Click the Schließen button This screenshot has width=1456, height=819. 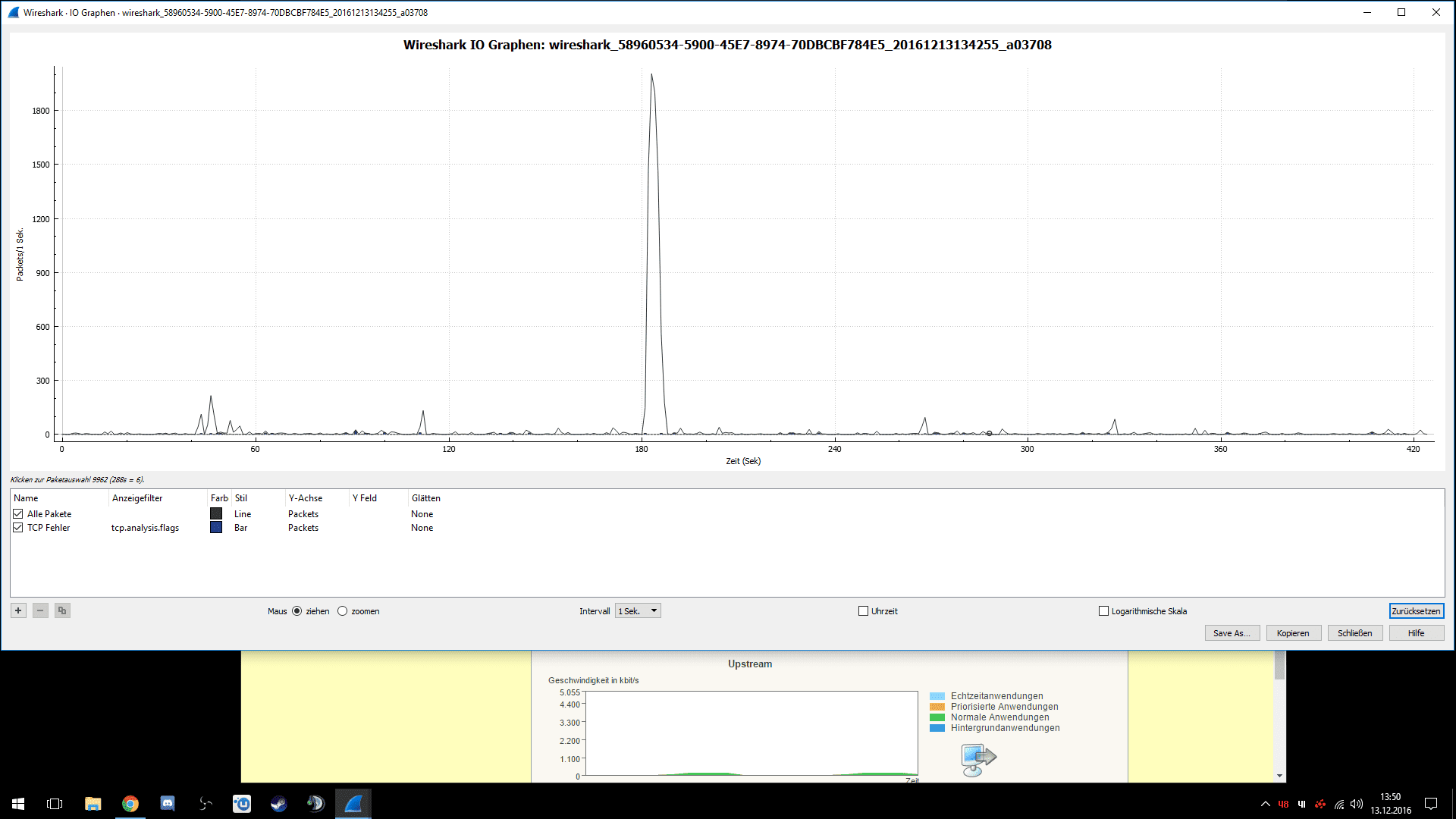(1355, 633)
